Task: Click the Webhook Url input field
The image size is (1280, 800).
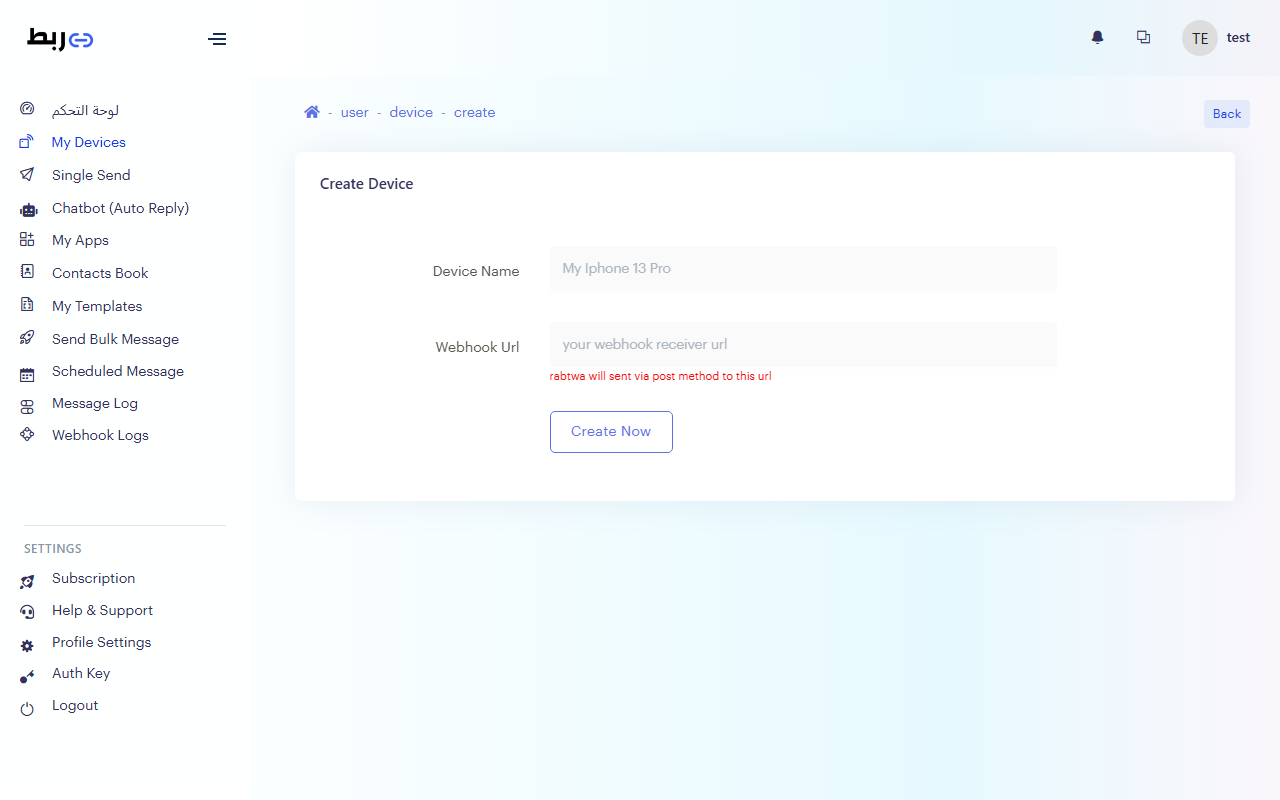Action: (x=802, y=344)
